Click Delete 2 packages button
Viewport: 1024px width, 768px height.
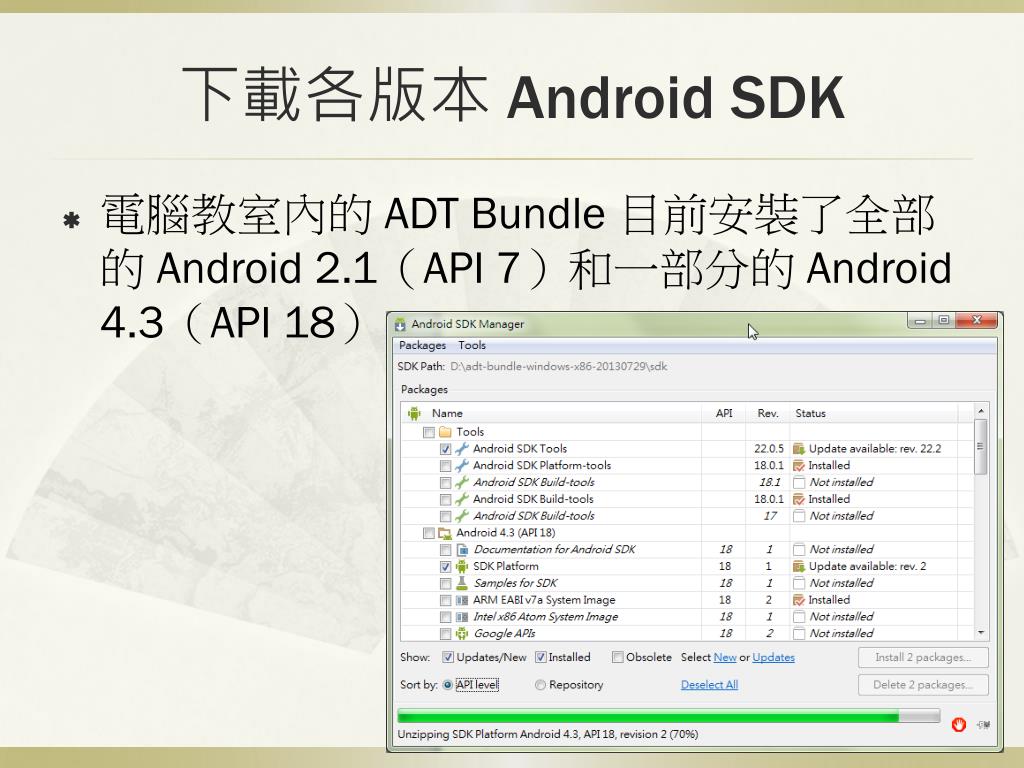click(x=923, y=685)
